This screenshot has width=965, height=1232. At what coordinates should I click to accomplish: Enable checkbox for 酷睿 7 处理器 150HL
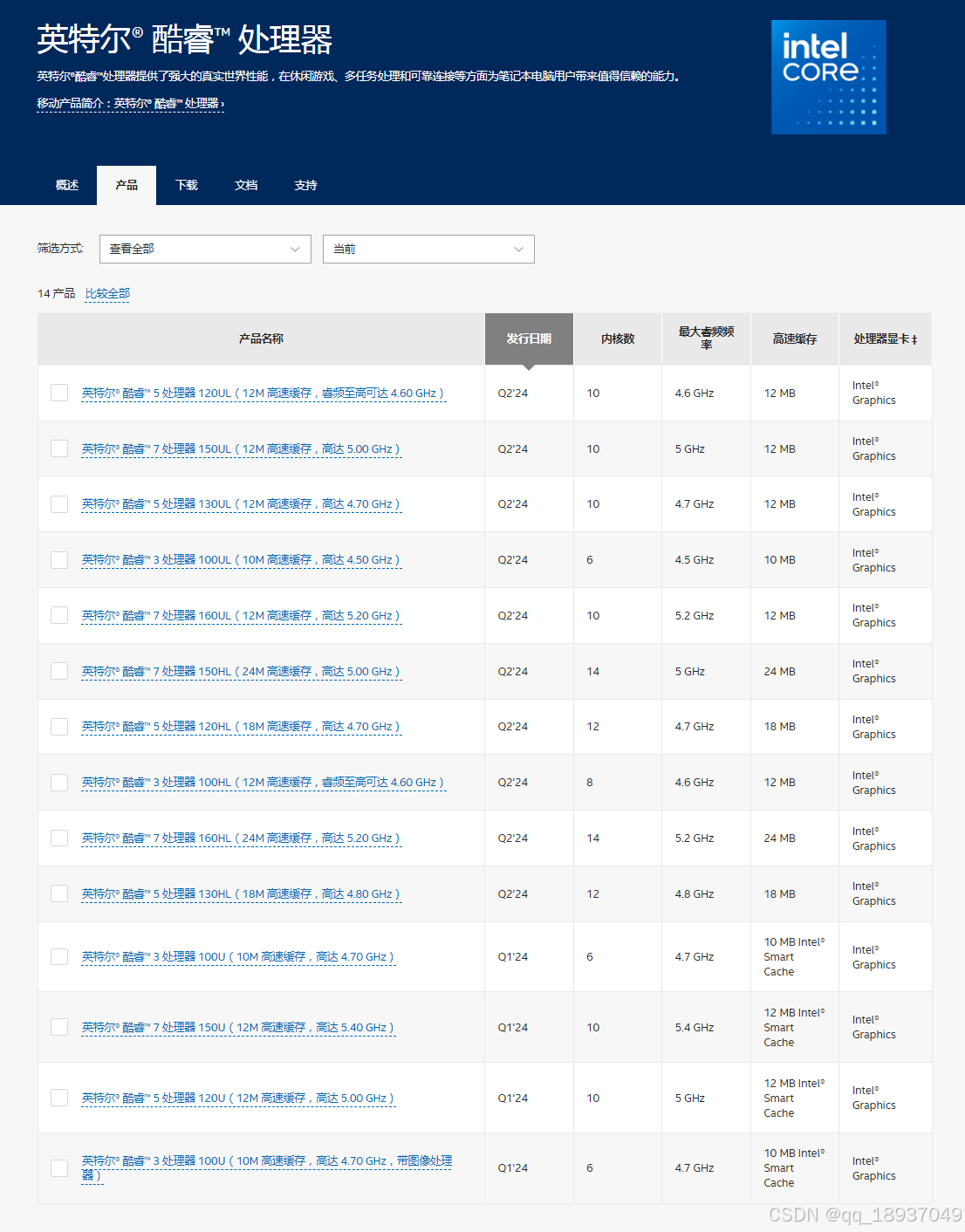point(59,671)
